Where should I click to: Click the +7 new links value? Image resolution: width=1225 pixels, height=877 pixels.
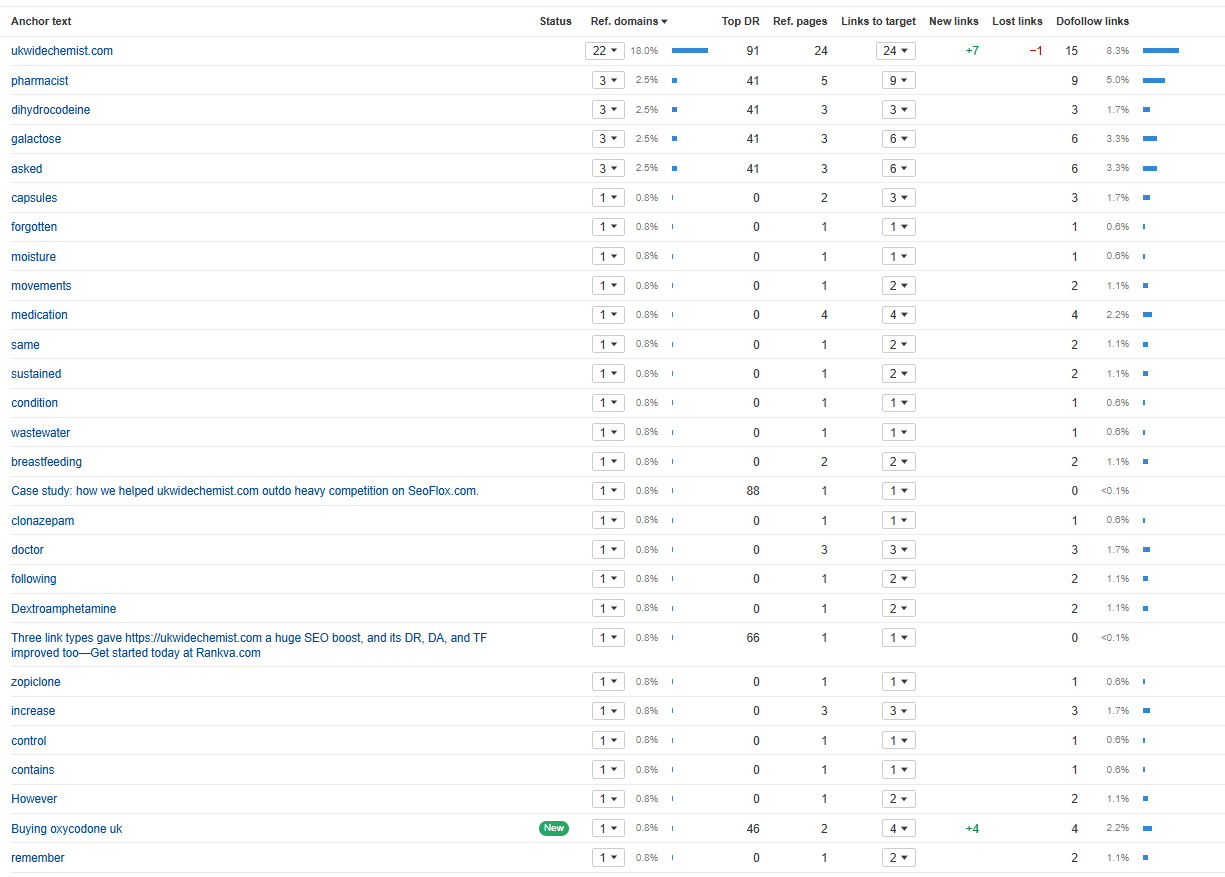[x=972, y=51]
